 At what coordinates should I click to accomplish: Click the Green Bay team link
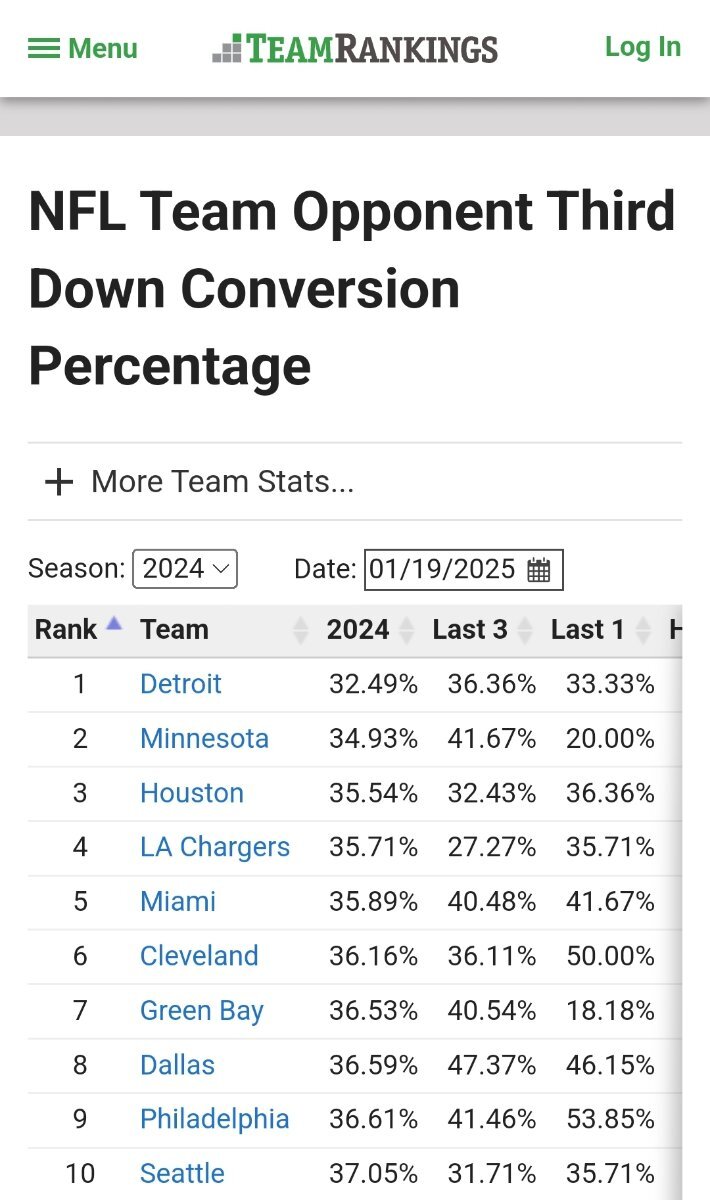pyautogui.click(x=202, y=1011)
